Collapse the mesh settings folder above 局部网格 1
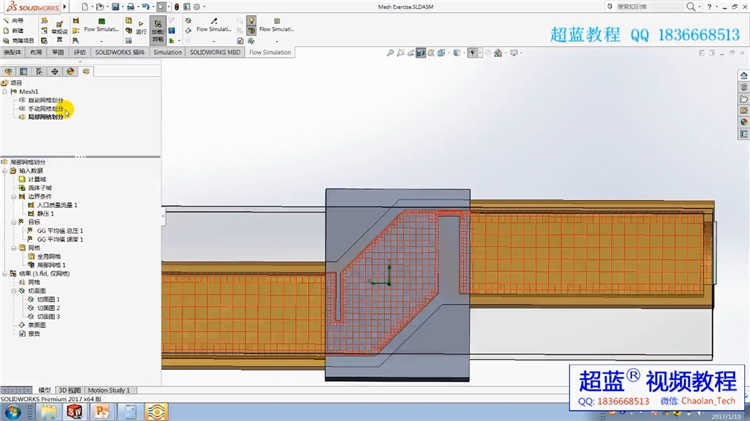Image resolution: width=750 pixels, height=421 pixels. click(x=13, y=248)
